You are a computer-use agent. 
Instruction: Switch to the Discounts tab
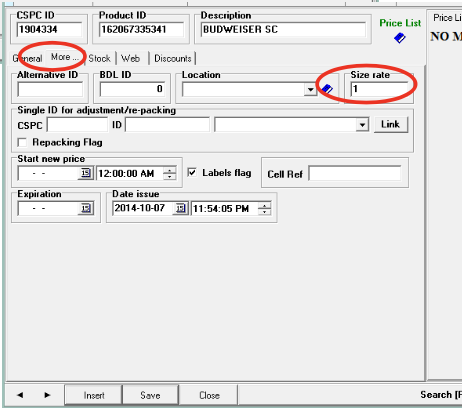coord(173,59)
